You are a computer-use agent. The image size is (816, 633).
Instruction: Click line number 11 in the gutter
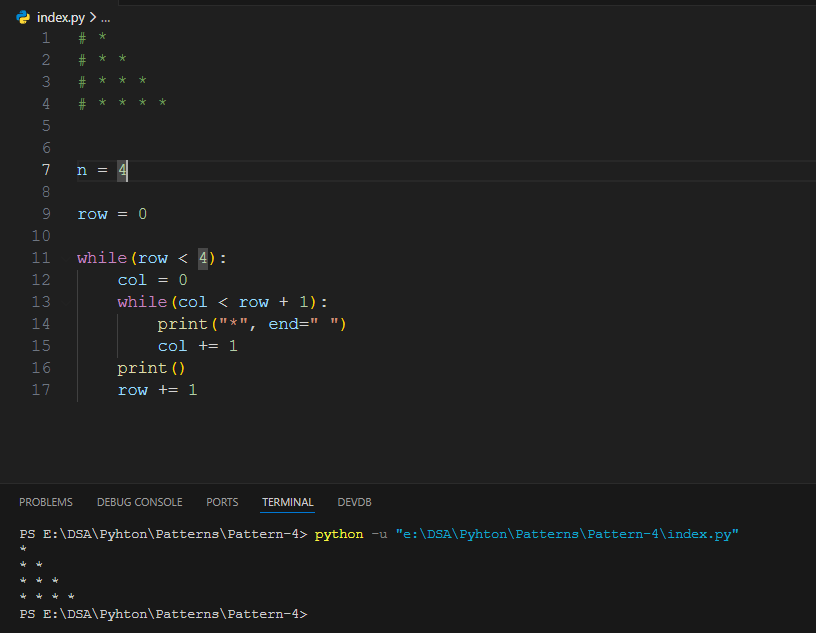(x=41, y=258)
